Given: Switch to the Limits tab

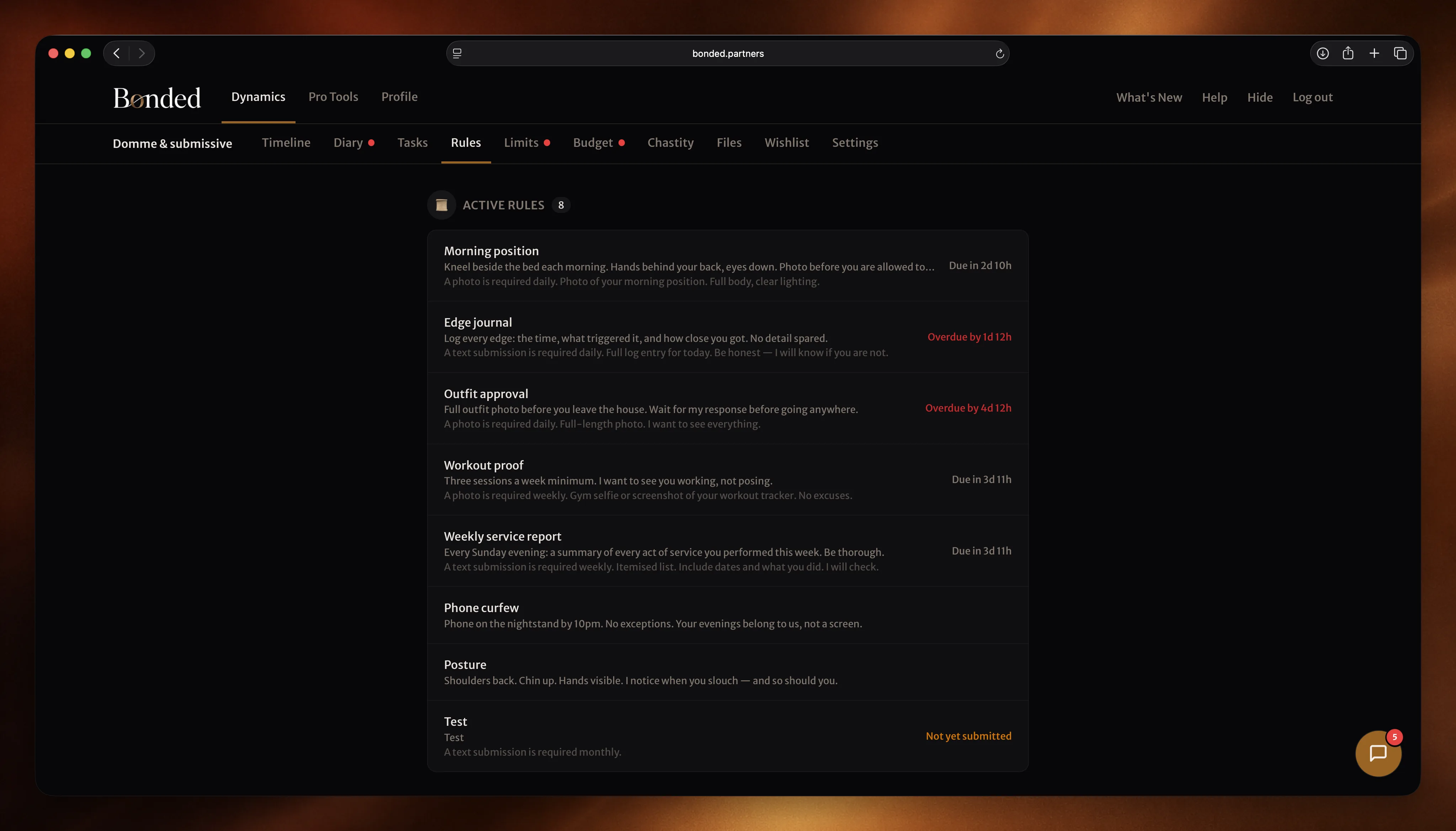Looking at the screenshot, I should click(x=521, y=143).
